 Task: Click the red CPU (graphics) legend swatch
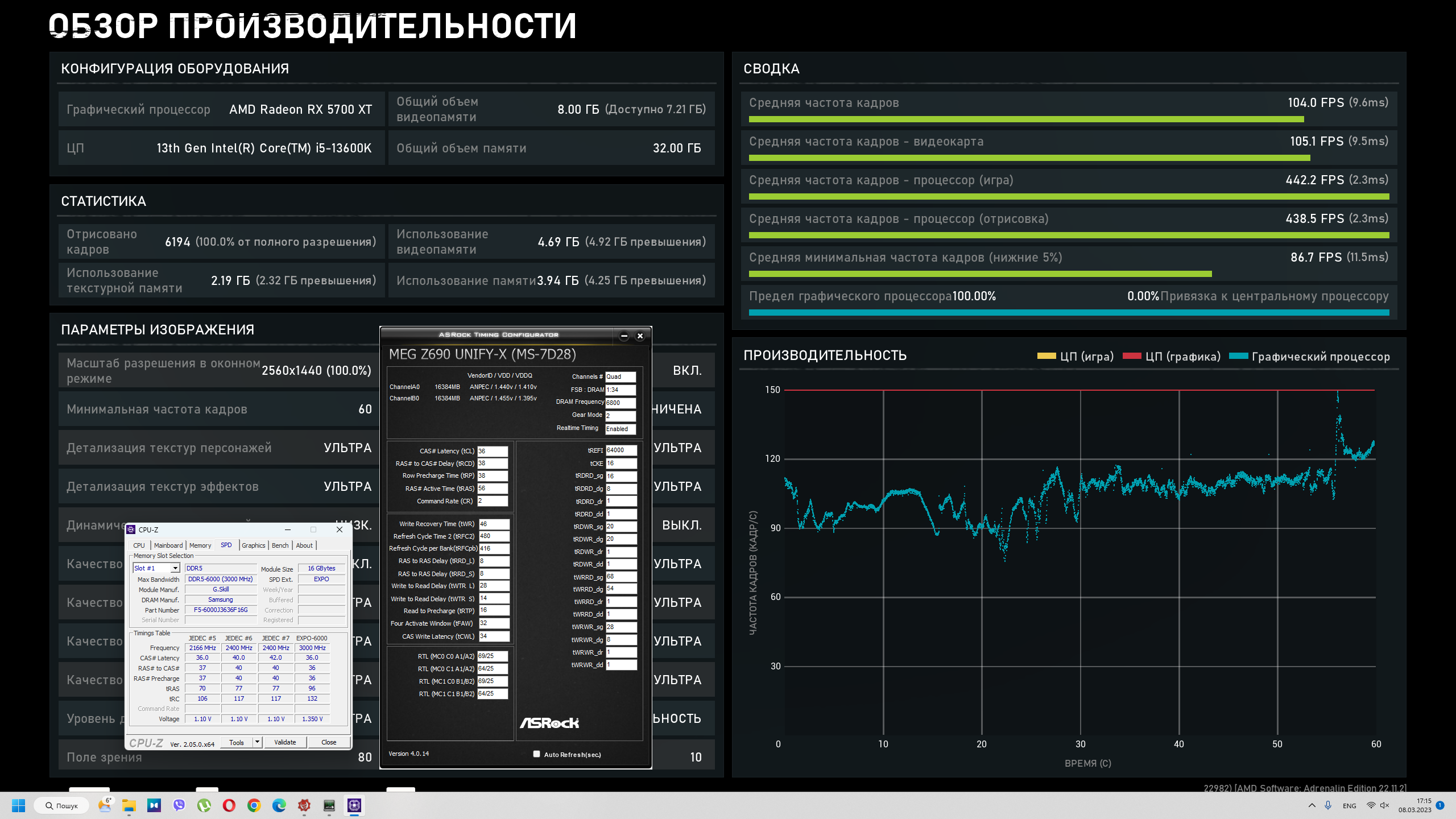(1132, 356)
